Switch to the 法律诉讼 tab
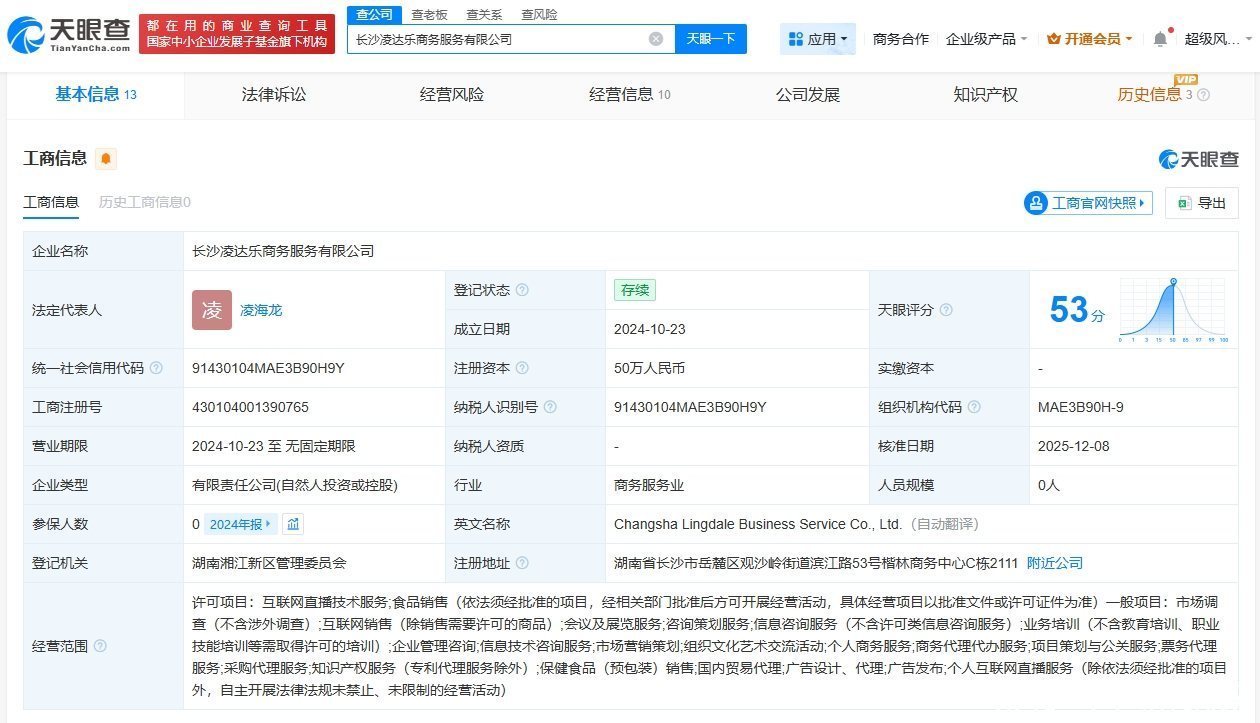This screenshot has width=1260, height=723. pos(274,95)
